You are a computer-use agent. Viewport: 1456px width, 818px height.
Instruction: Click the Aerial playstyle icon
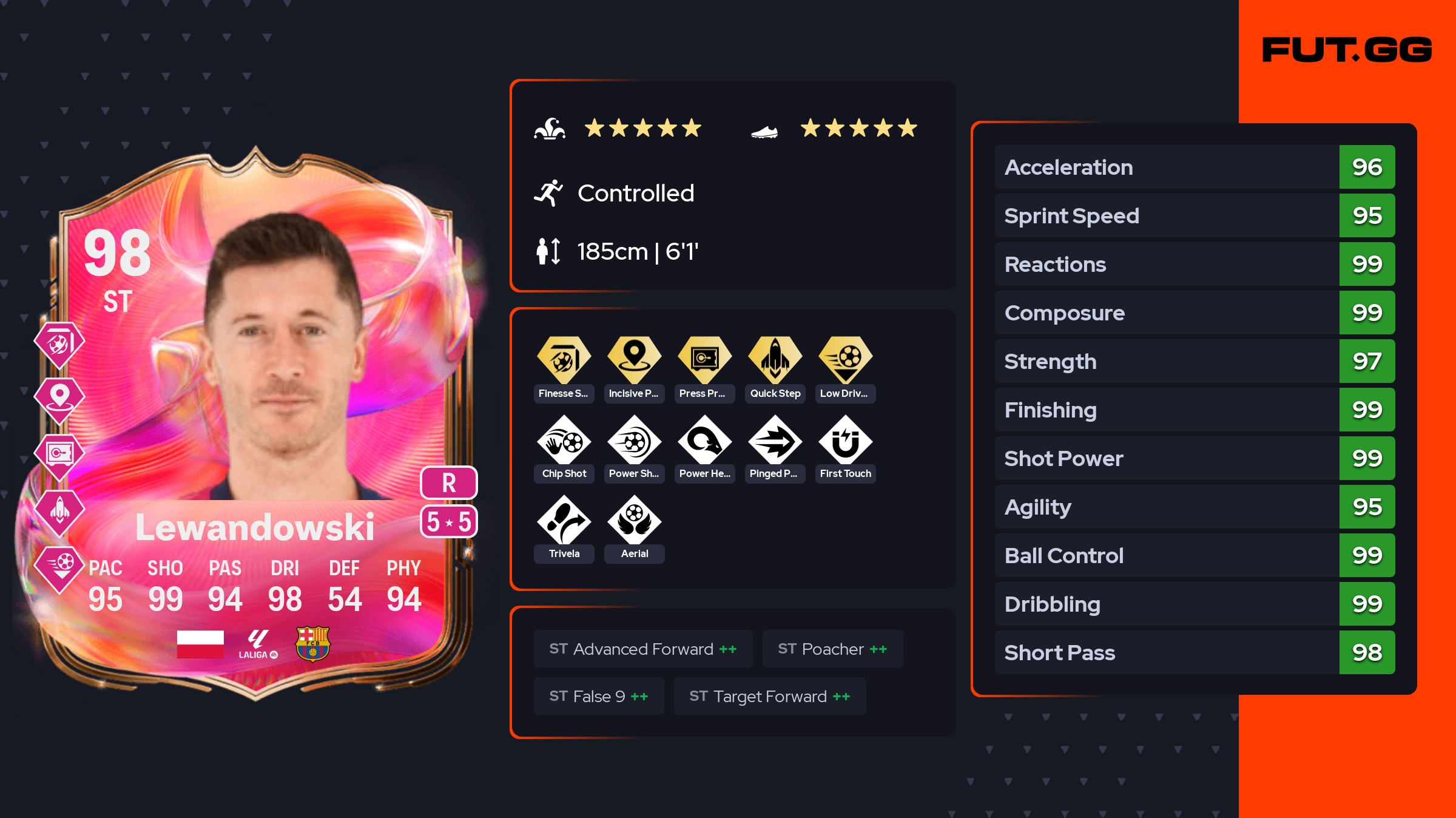pyautogui.click(x=634, y=520)
